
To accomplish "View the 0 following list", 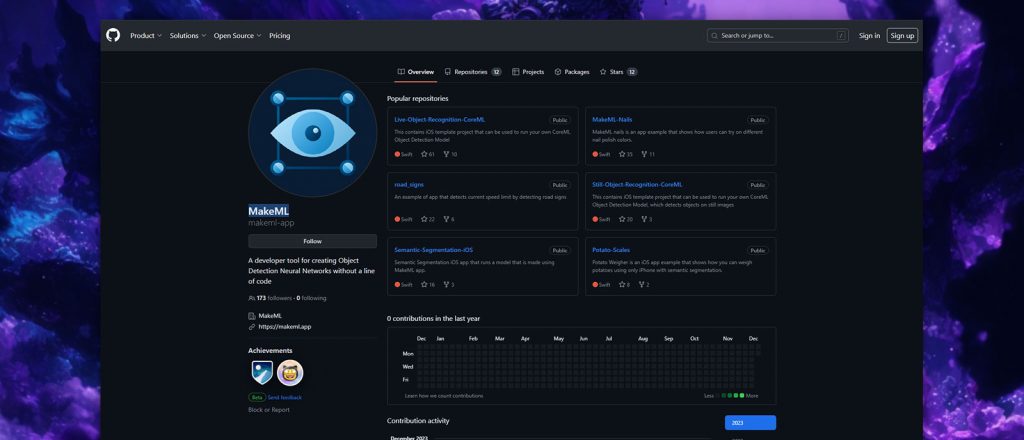I will click(312, 298).
